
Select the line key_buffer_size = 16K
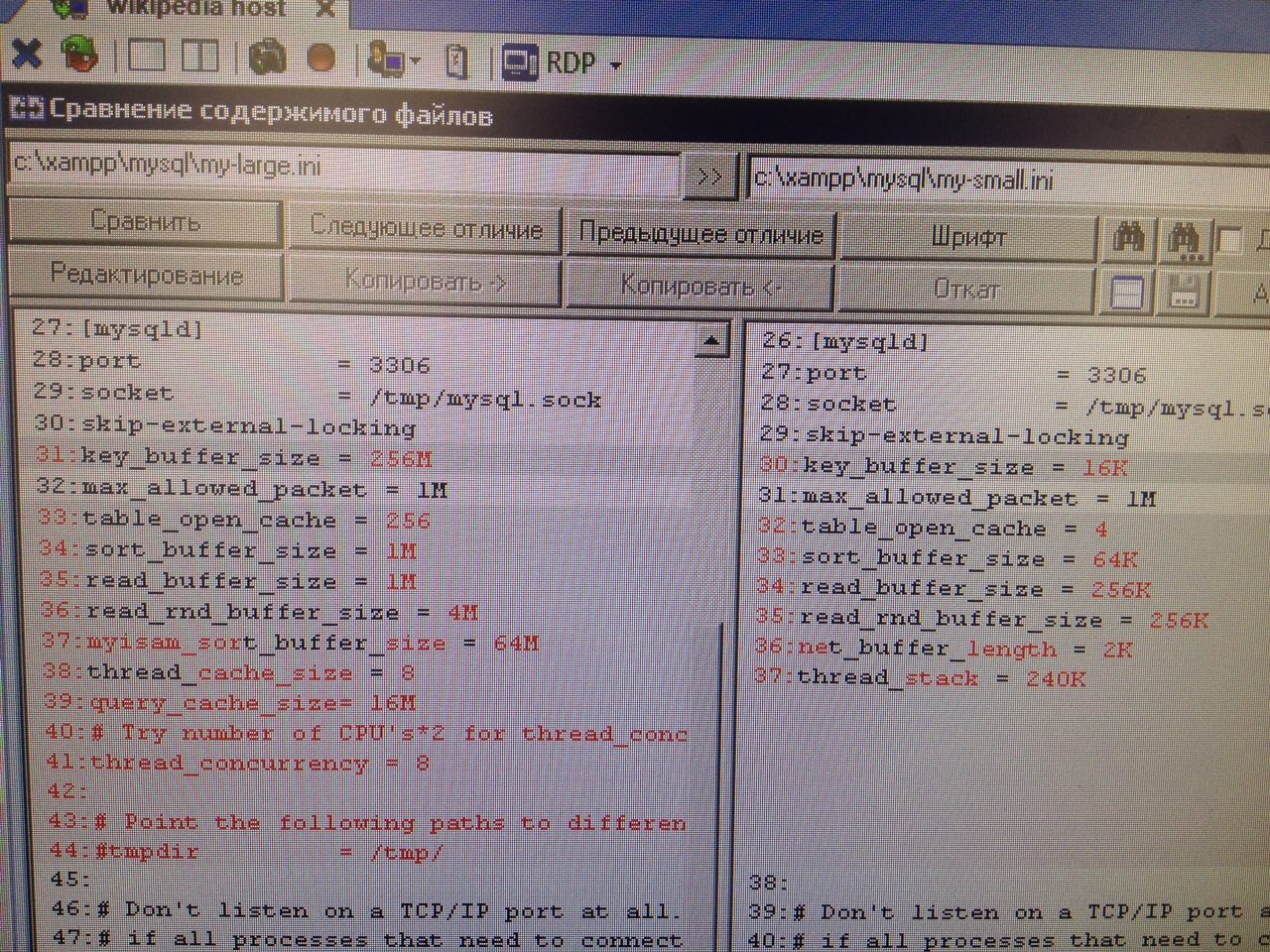click(x=944, y=467)
